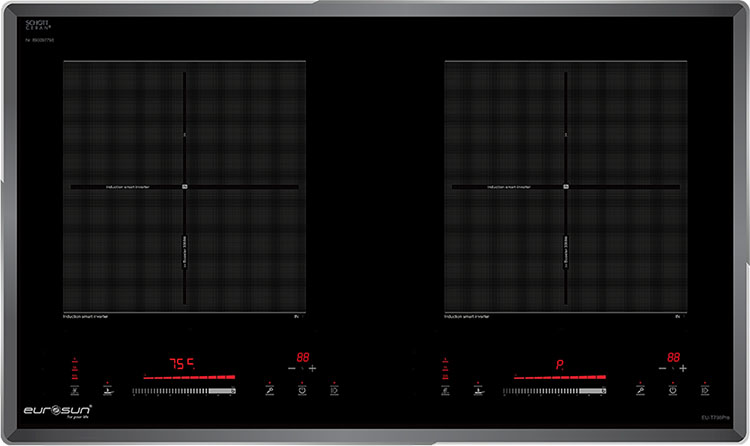Tap the right zone's key-shaped lock icon
The width and height of the screenshot is (750, 446).
pos(640,391)
